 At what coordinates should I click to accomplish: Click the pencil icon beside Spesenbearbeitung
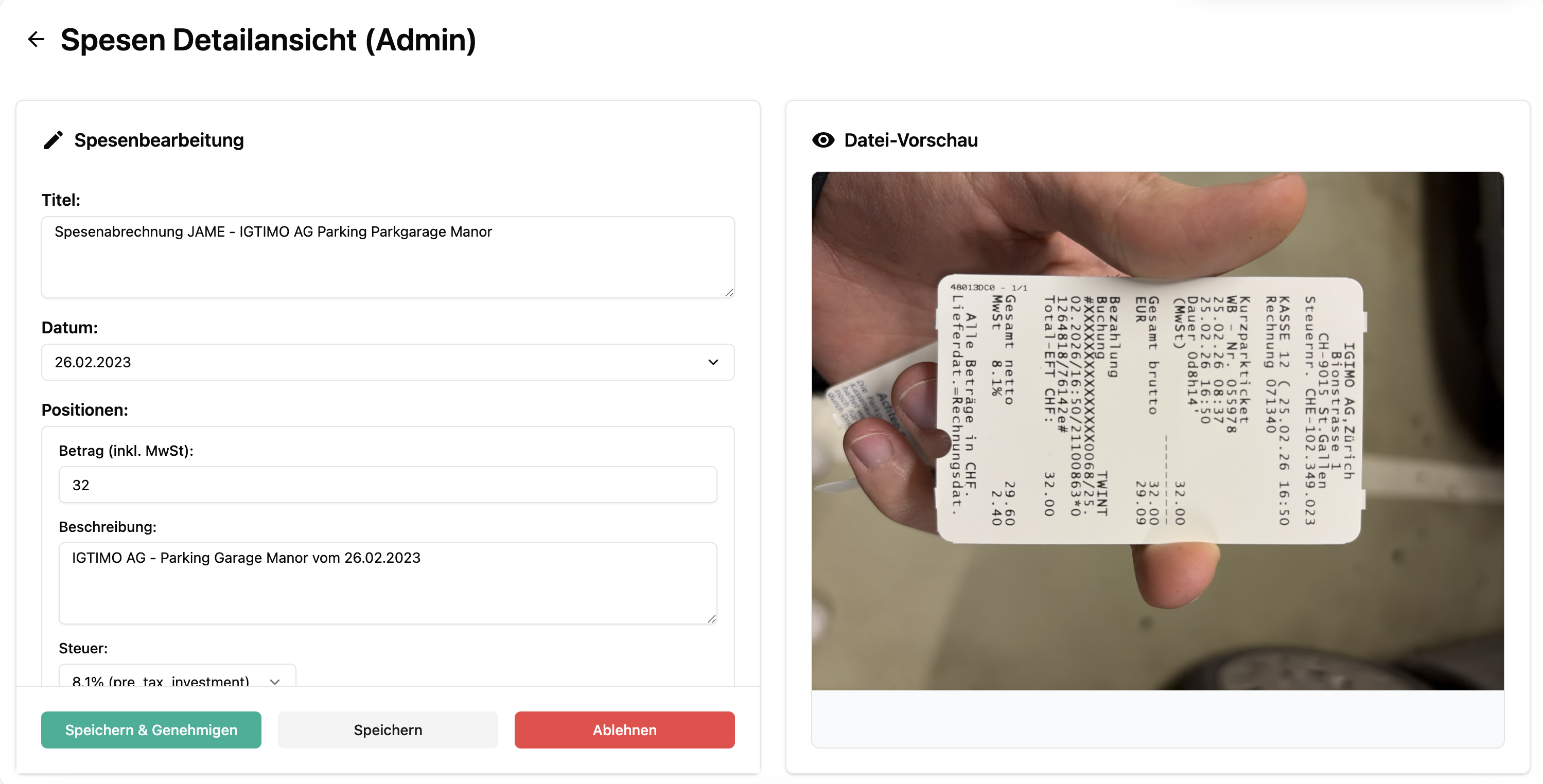point(54,140)
